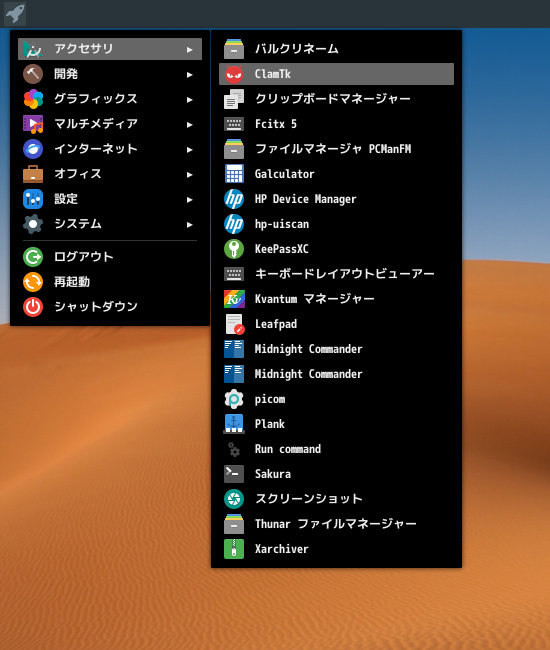Select the 開発 menu label
Screen dimensions: 550x650
pos(66,74)
